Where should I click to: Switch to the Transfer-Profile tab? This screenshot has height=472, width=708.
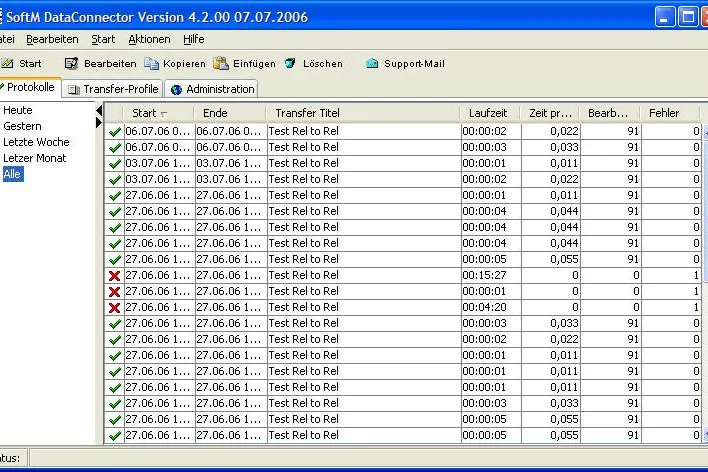112,89
